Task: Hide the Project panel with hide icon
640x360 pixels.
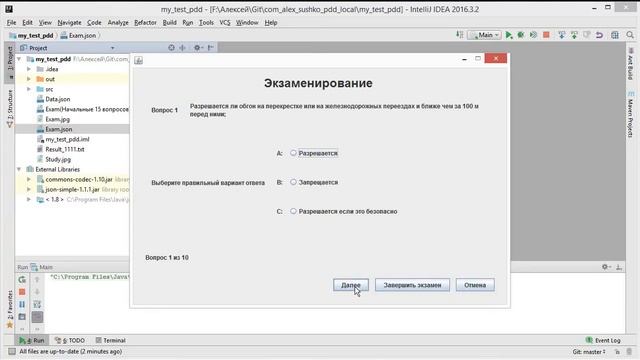Action: click(211, 48)
